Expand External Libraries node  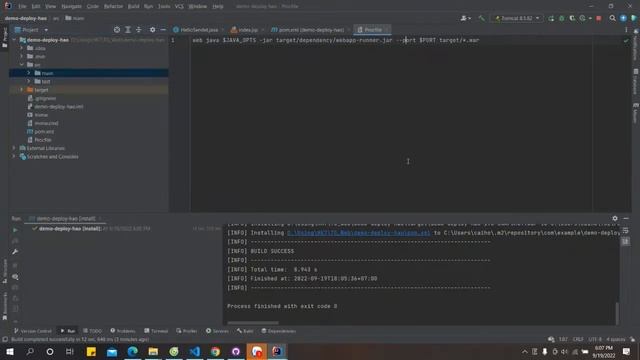[x=14, y=148]
